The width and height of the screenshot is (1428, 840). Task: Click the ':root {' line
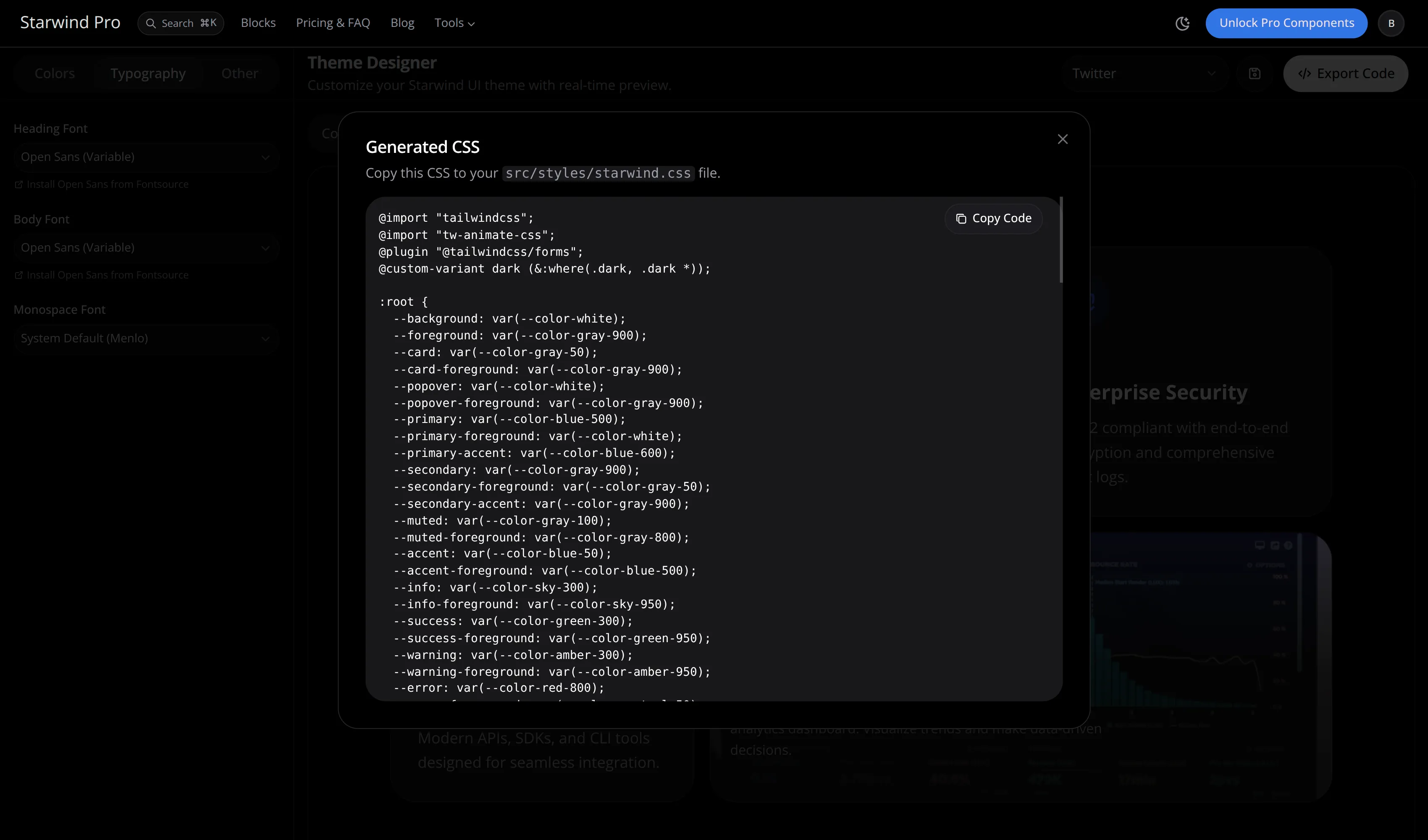[x=404, y=302]
